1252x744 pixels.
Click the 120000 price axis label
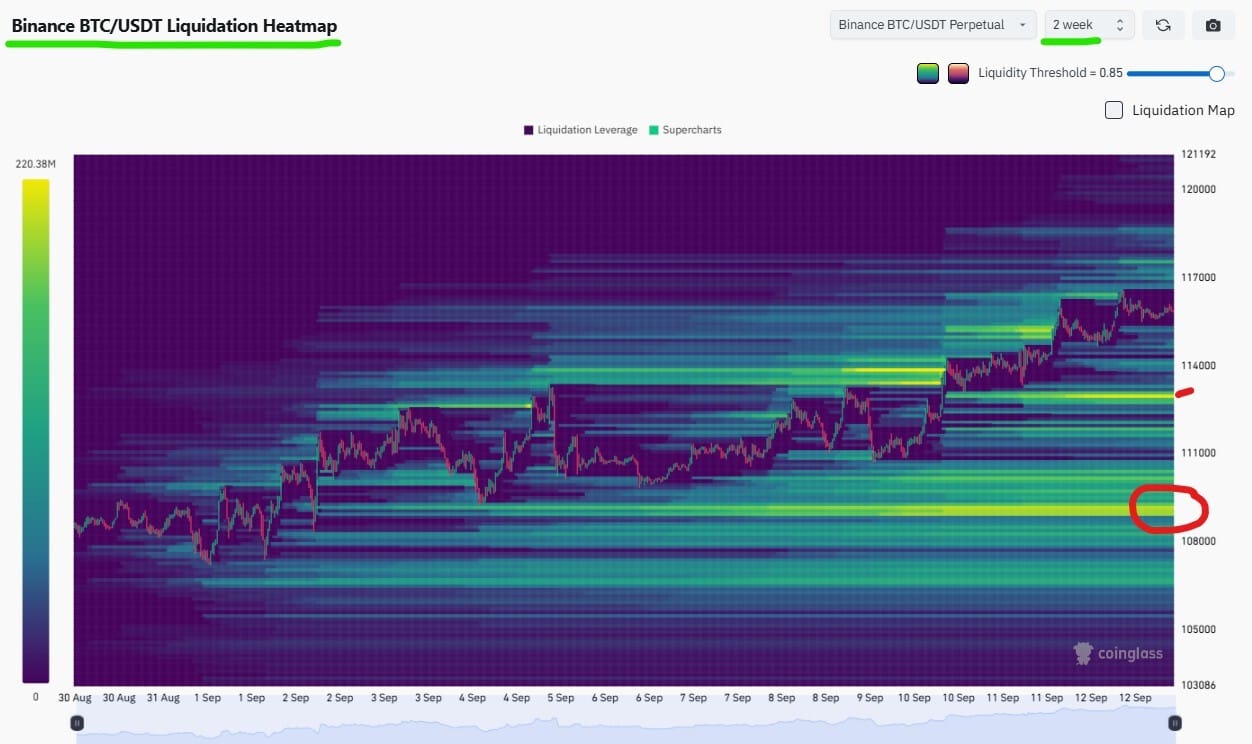click(x=1198, y=189)
